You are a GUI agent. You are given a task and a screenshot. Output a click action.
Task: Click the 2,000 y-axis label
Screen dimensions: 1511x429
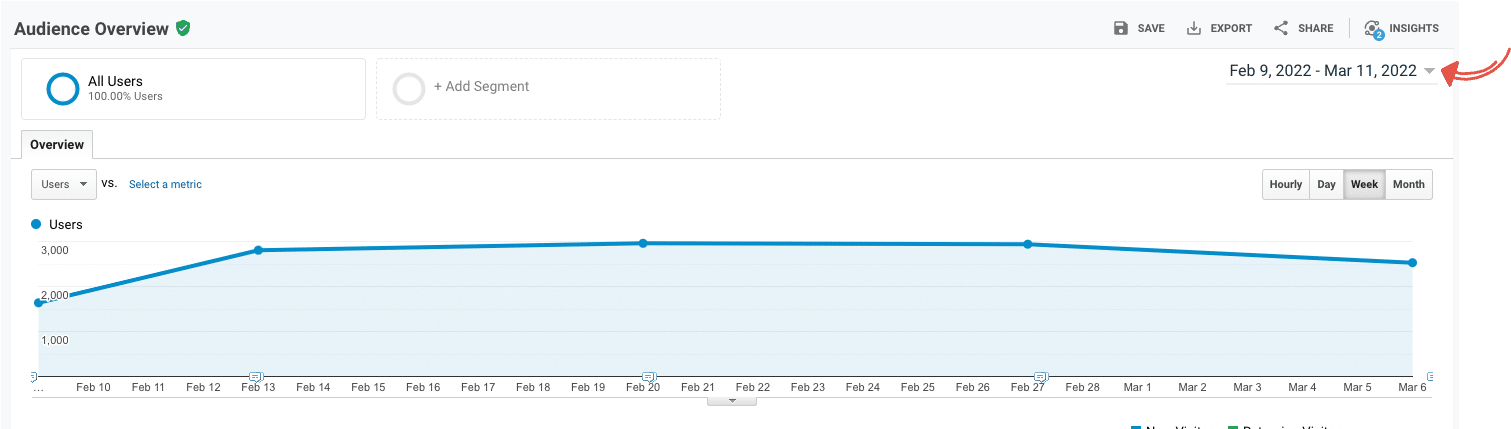coord(54,295)
